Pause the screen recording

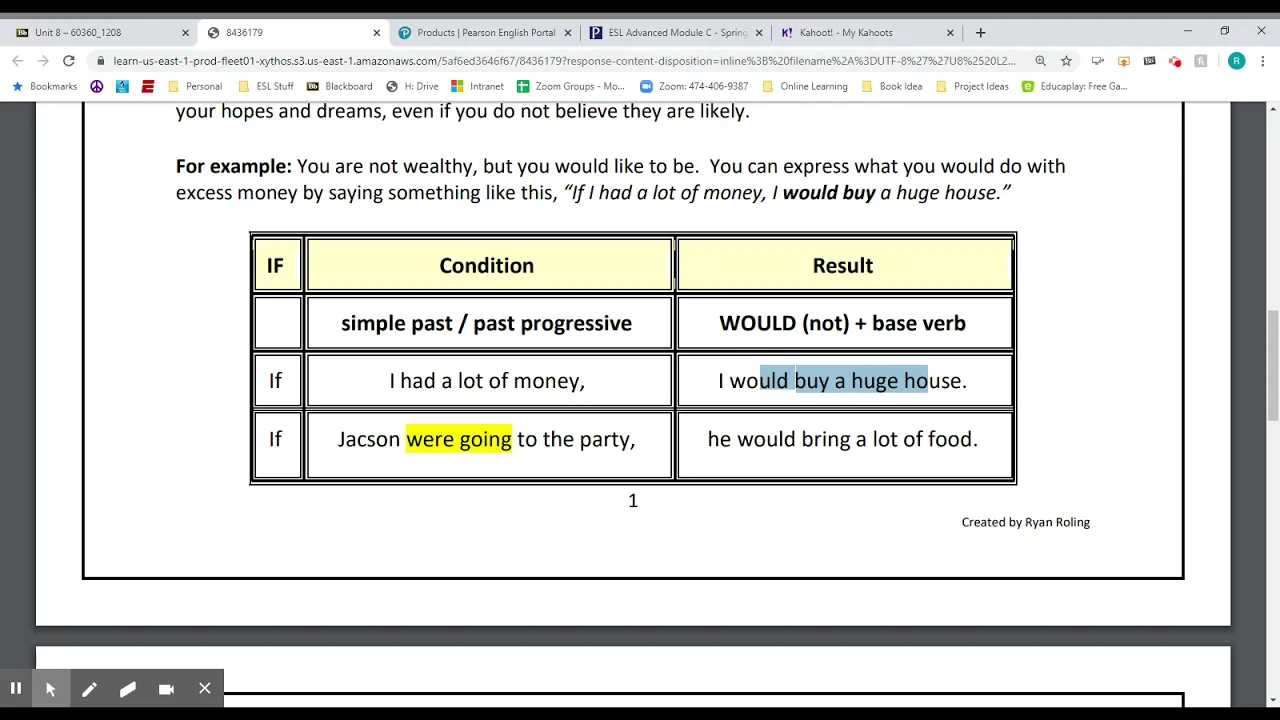pos(15,688)
